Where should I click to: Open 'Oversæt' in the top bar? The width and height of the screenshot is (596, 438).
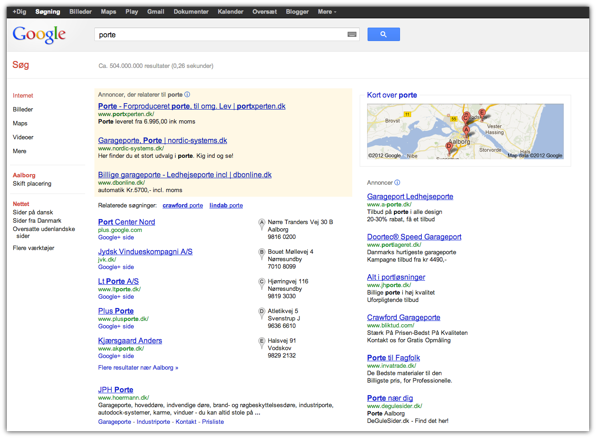(x=265, y=12)
